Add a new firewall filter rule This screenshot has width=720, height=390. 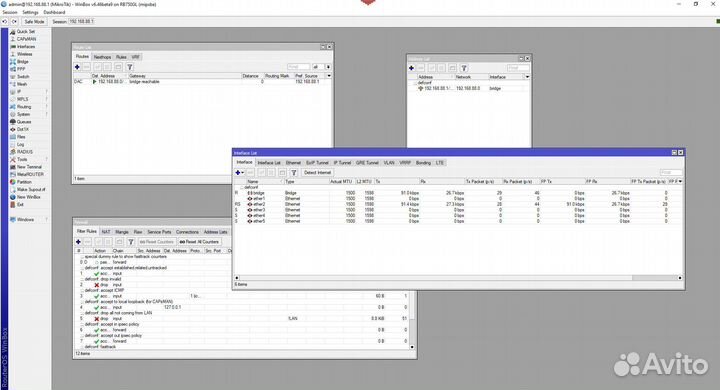79,242
